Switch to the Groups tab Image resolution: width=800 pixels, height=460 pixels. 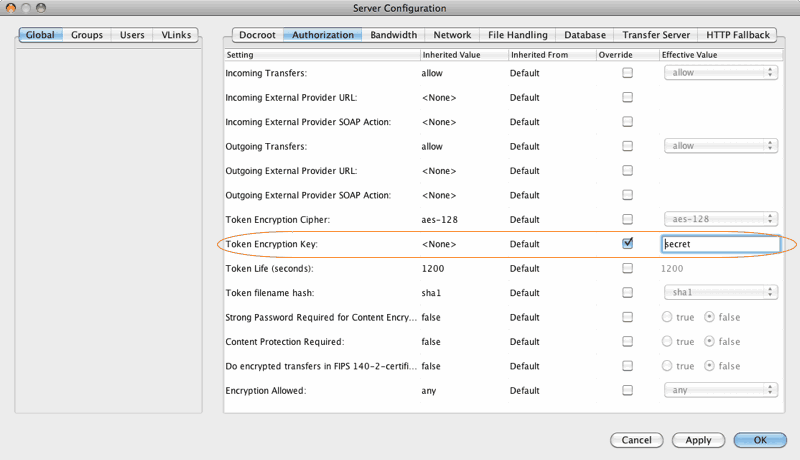(x=87, y=35)
